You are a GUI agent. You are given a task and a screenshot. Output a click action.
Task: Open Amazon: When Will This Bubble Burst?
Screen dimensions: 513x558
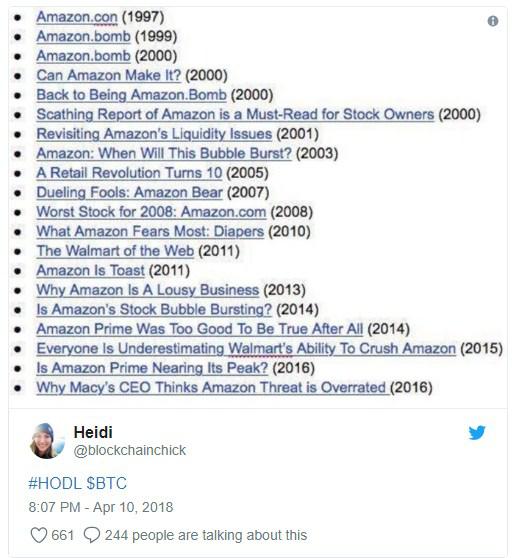point(164,153)
